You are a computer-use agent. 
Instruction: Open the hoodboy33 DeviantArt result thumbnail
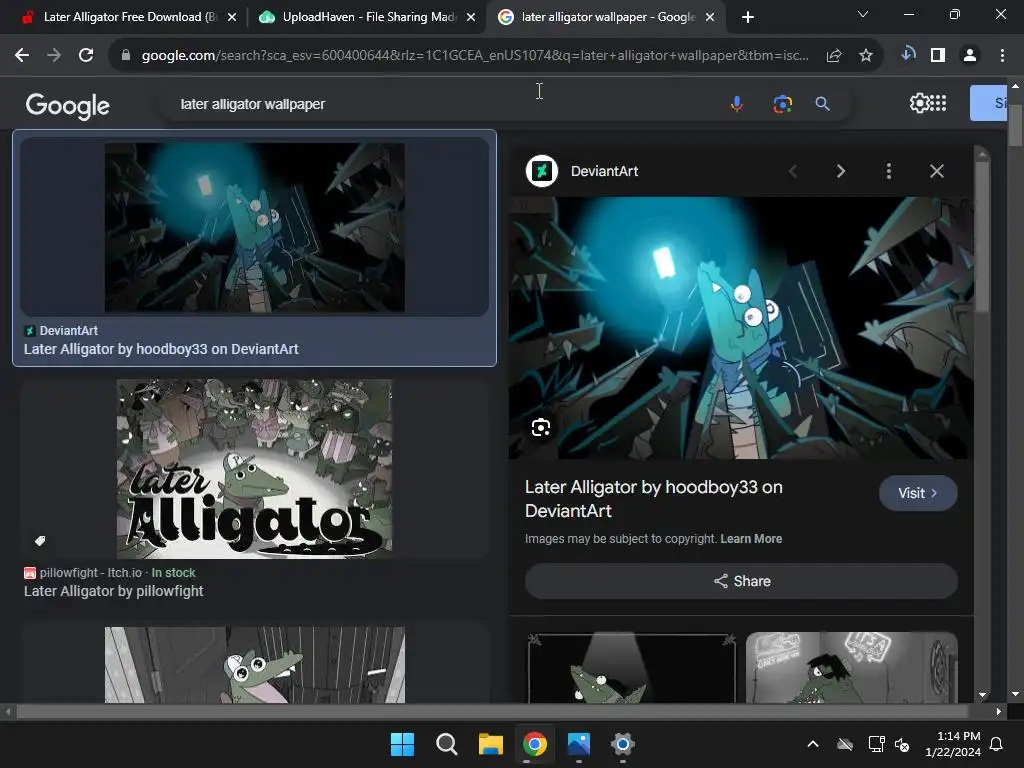click(x=255, y=227)
